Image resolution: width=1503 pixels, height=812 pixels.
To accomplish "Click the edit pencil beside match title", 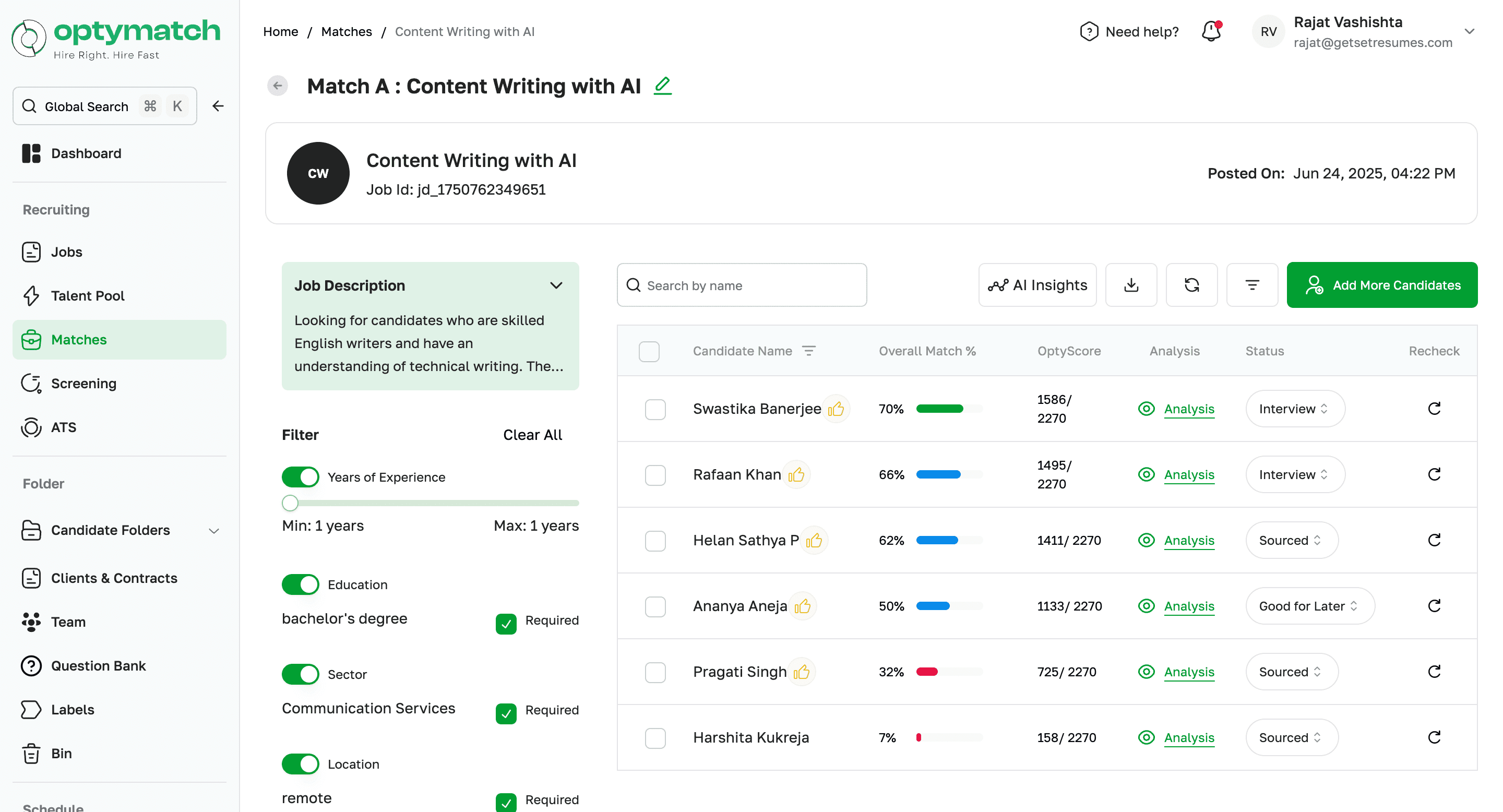I will 662,86.
